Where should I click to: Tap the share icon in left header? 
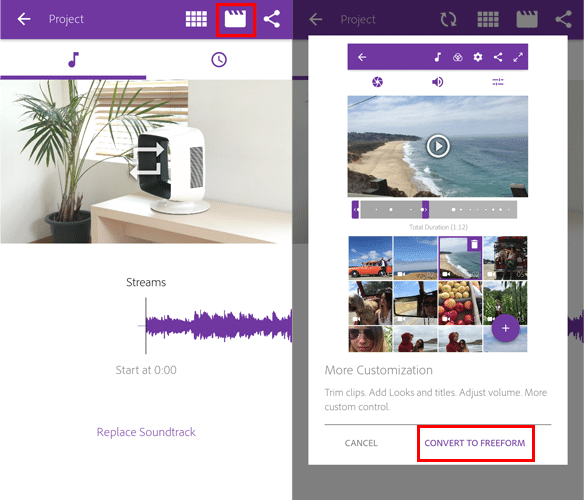tap(272, 19)
